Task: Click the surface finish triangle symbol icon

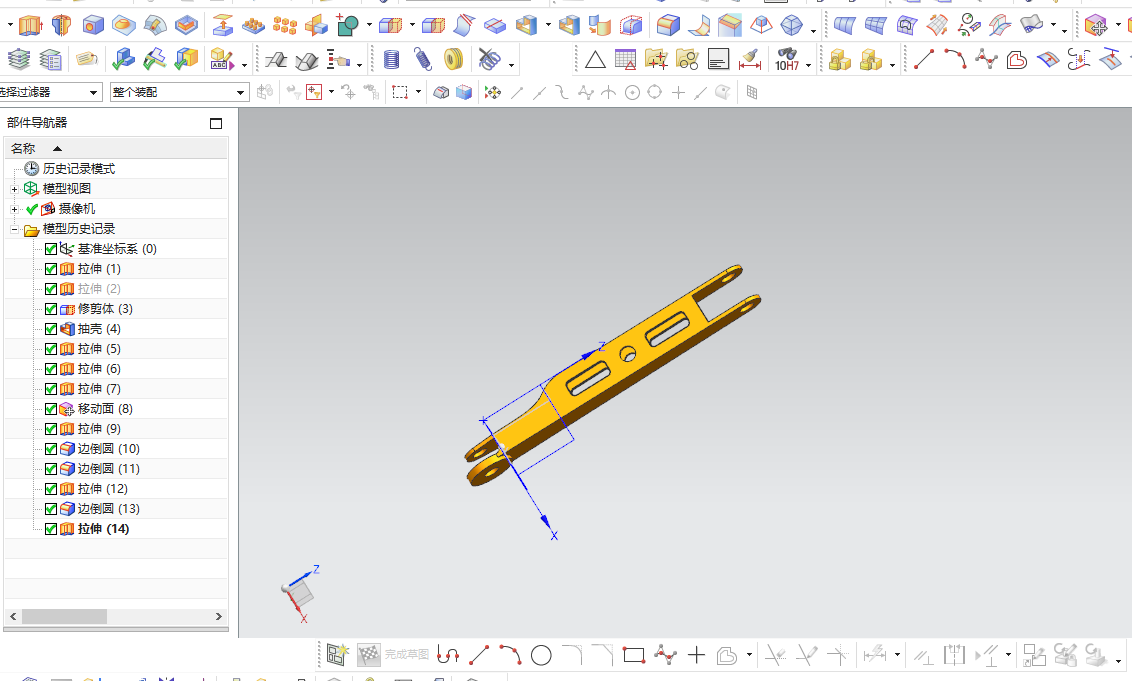Action: 595,59
